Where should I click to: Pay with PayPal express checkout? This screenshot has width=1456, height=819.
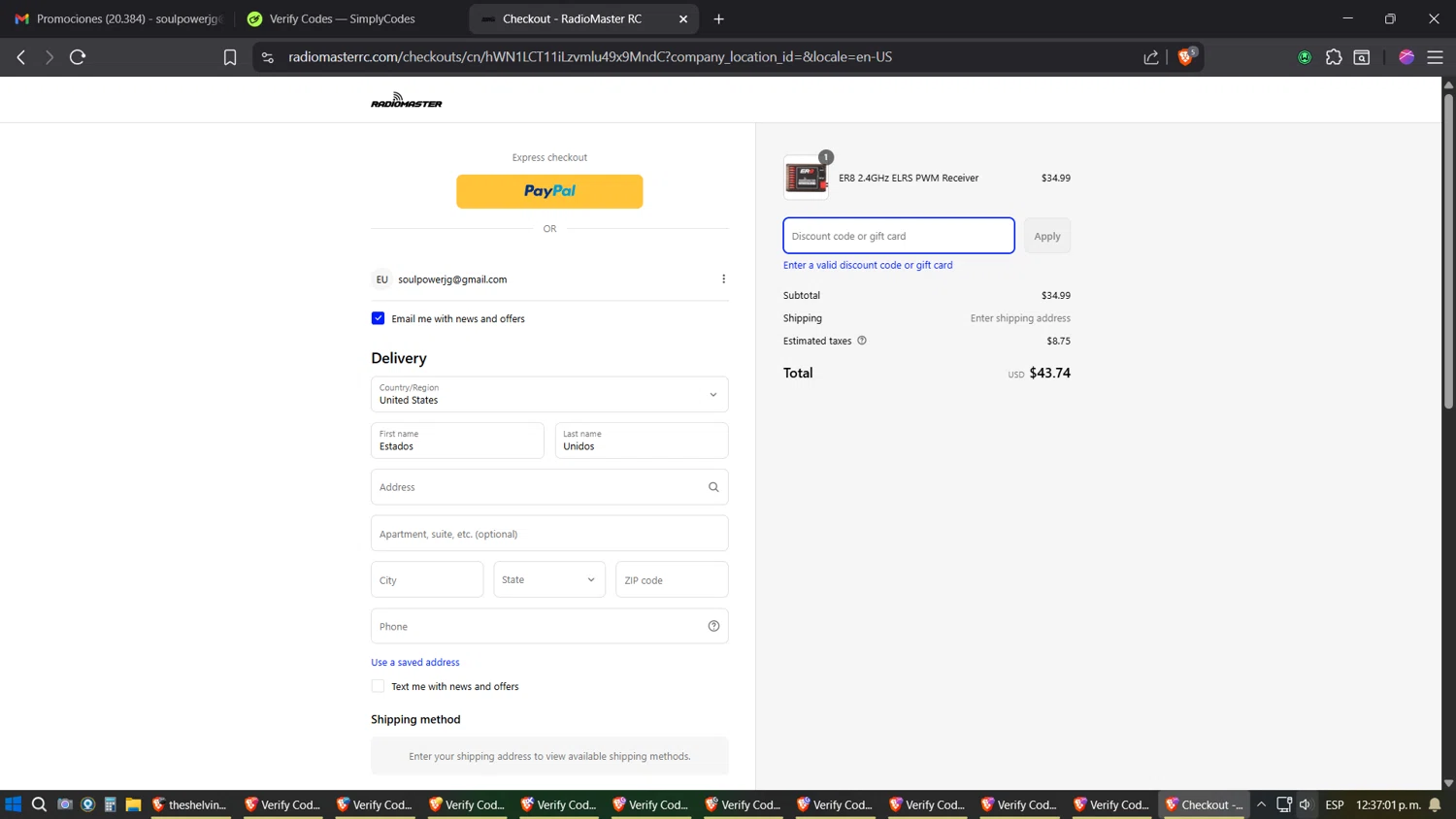(x=549, y=191)
